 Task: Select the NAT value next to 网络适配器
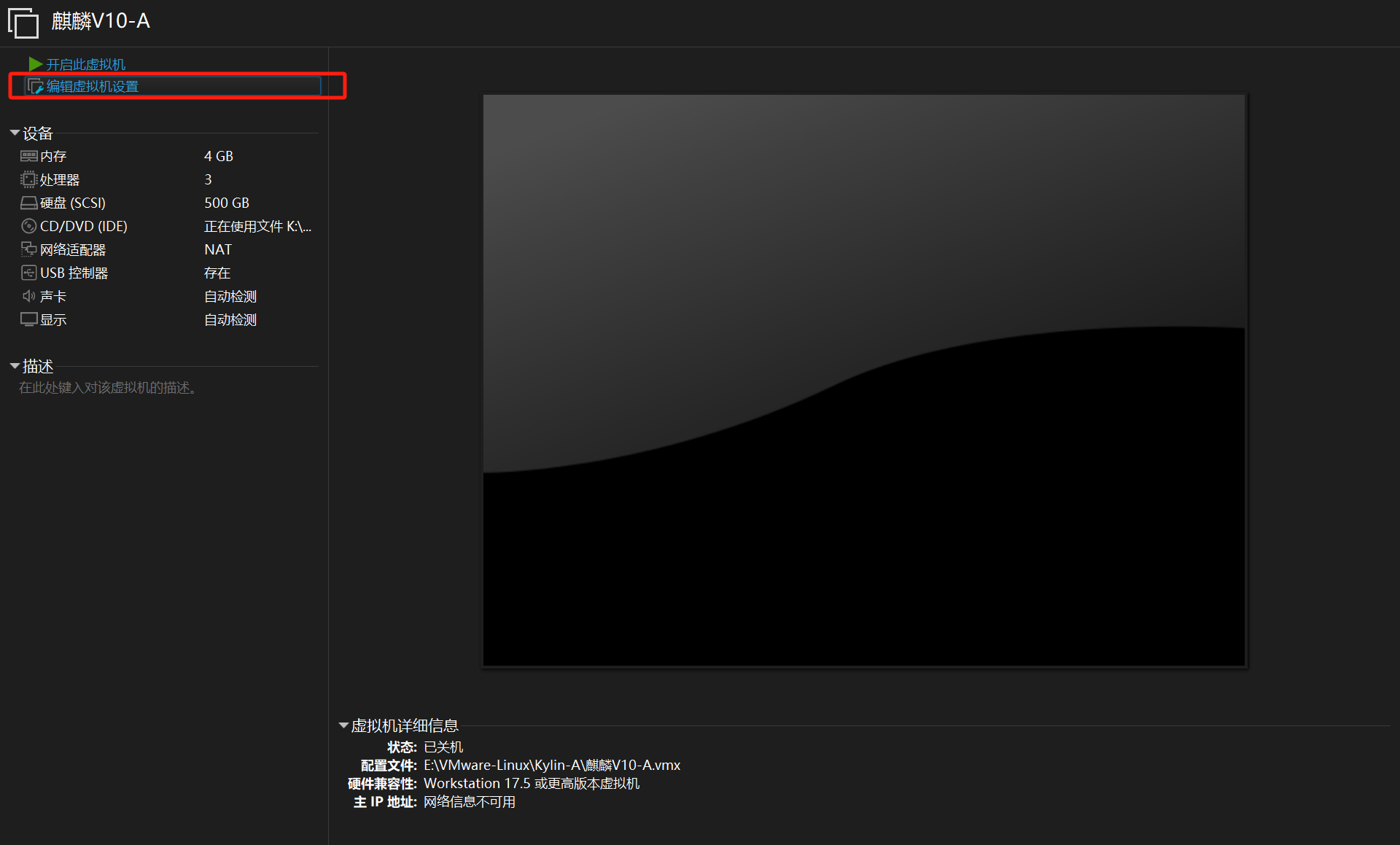[x=217, y=249]
